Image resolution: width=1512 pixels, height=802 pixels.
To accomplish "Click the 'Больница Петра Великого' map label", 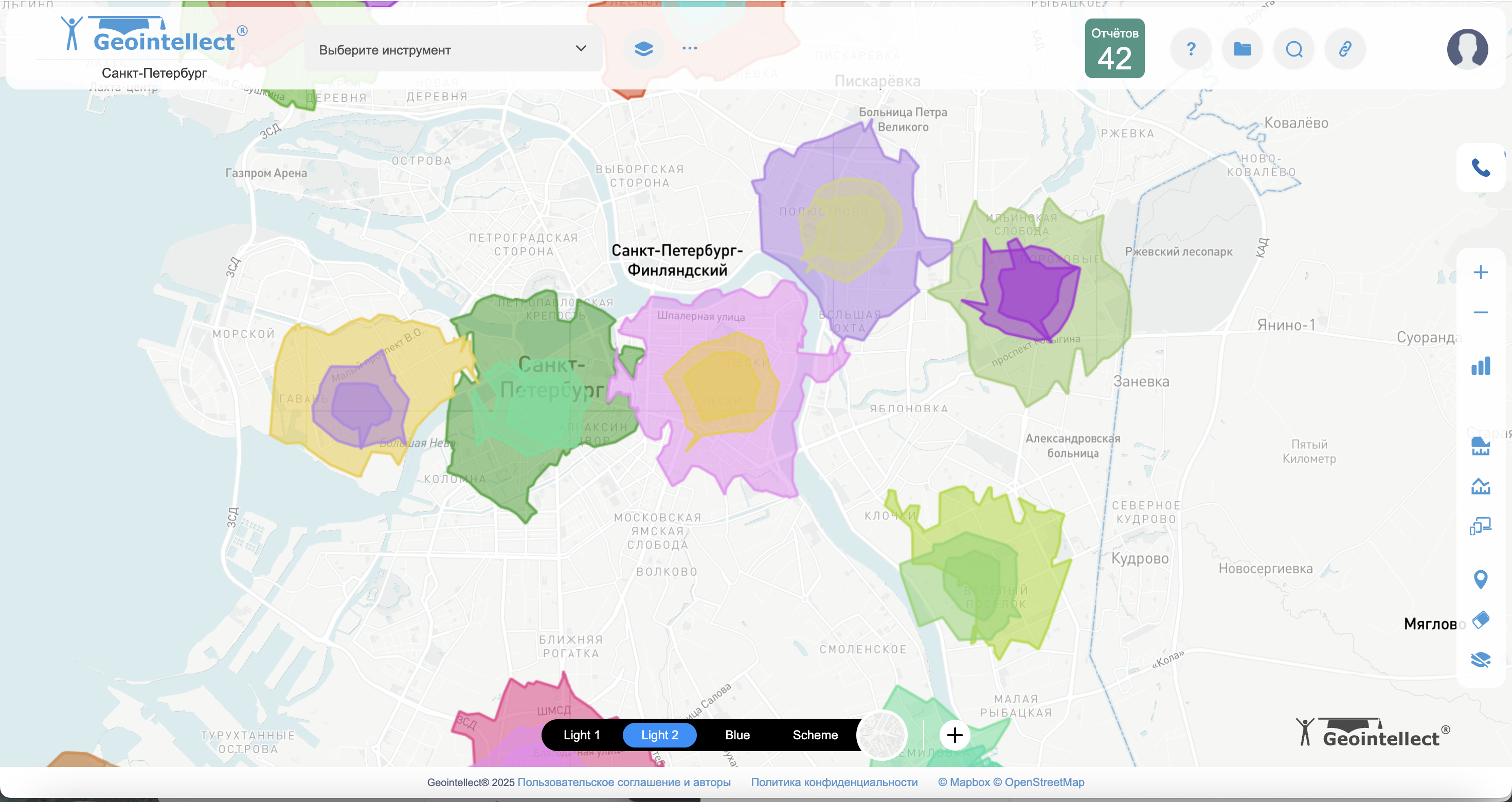I will tap(903, 120).
